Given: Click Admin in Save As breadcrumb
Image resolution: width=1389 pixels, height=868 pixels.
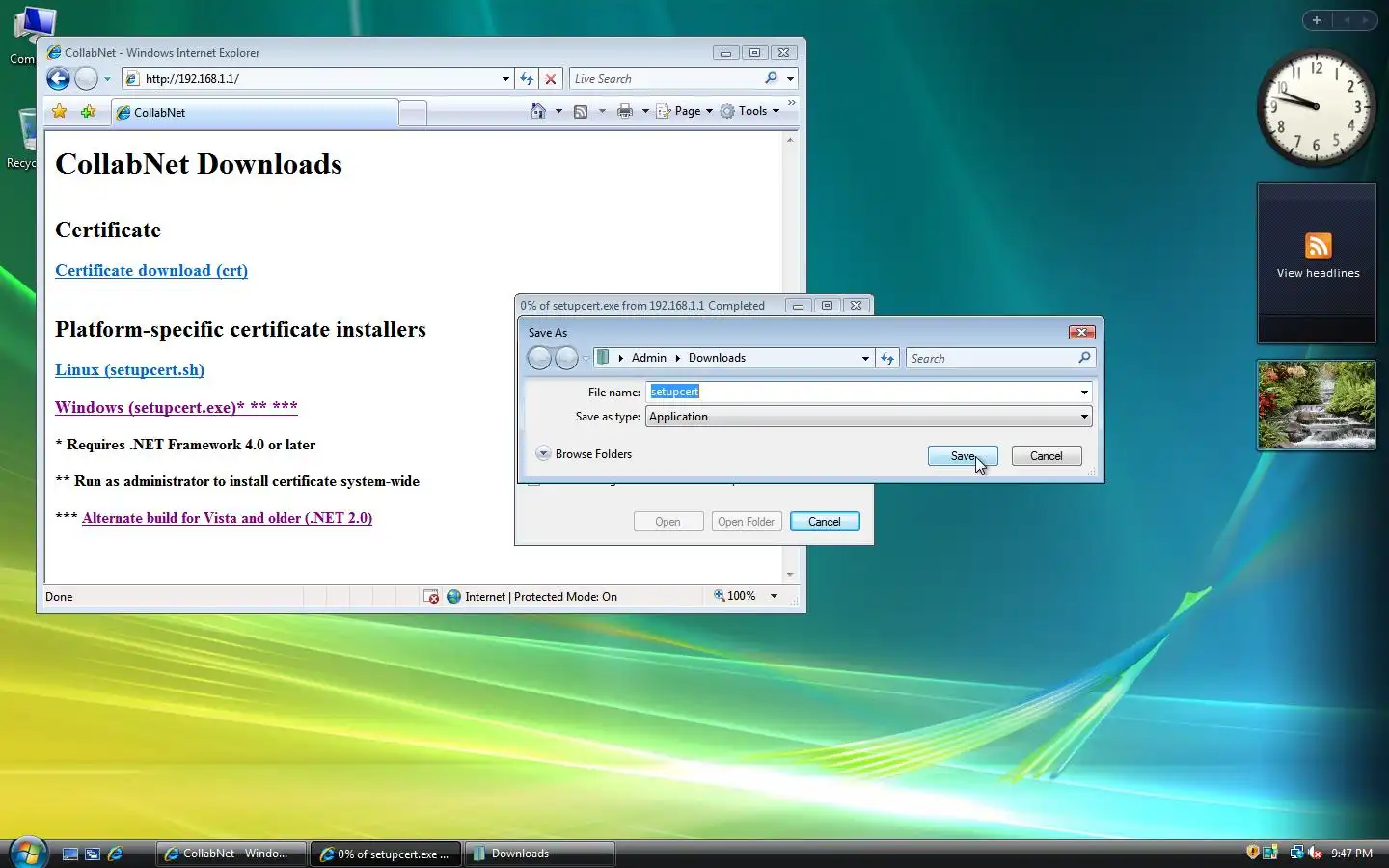Looking at the screenshot, I should (649, 358).
